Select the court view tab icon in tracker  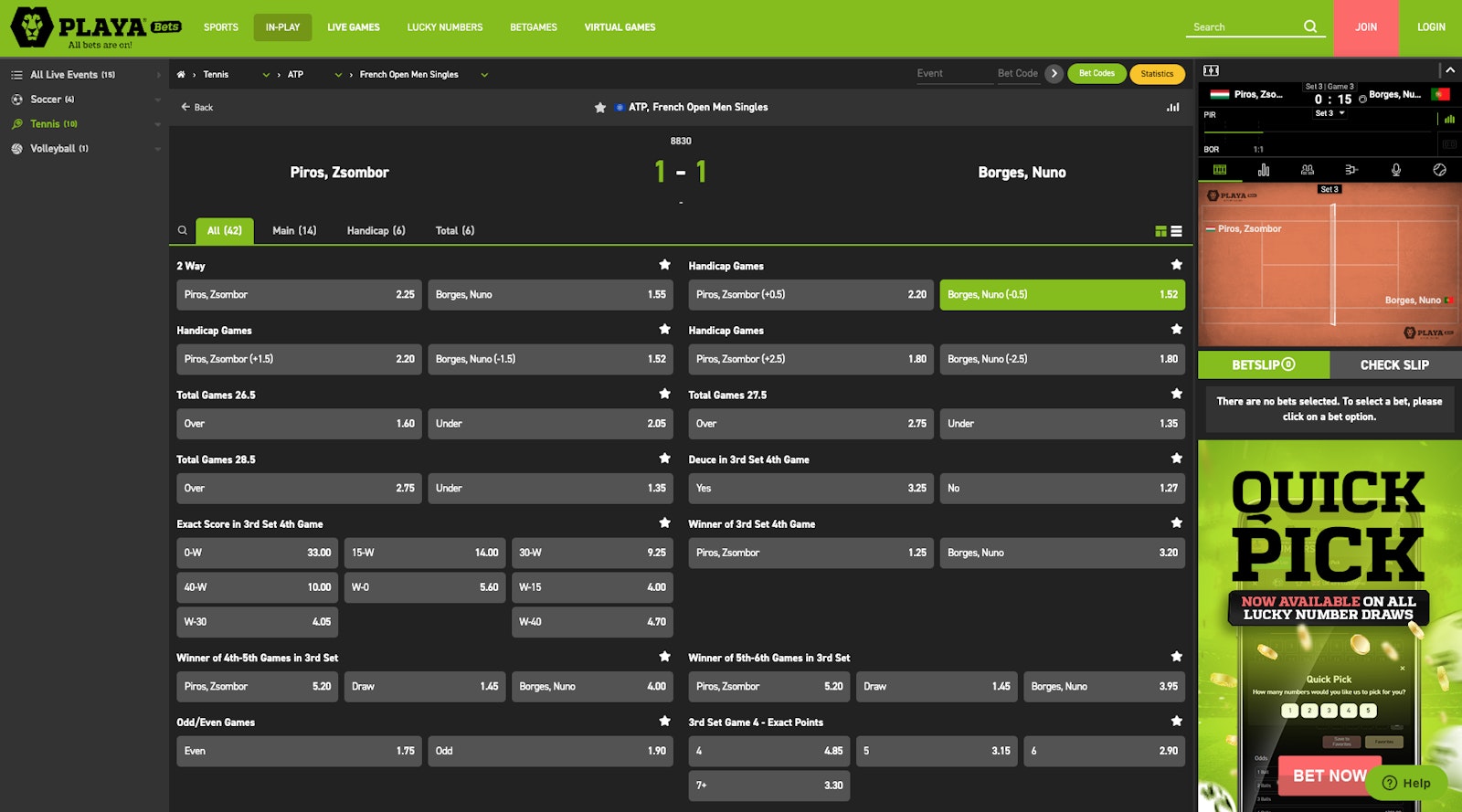tap(1220, 170)
